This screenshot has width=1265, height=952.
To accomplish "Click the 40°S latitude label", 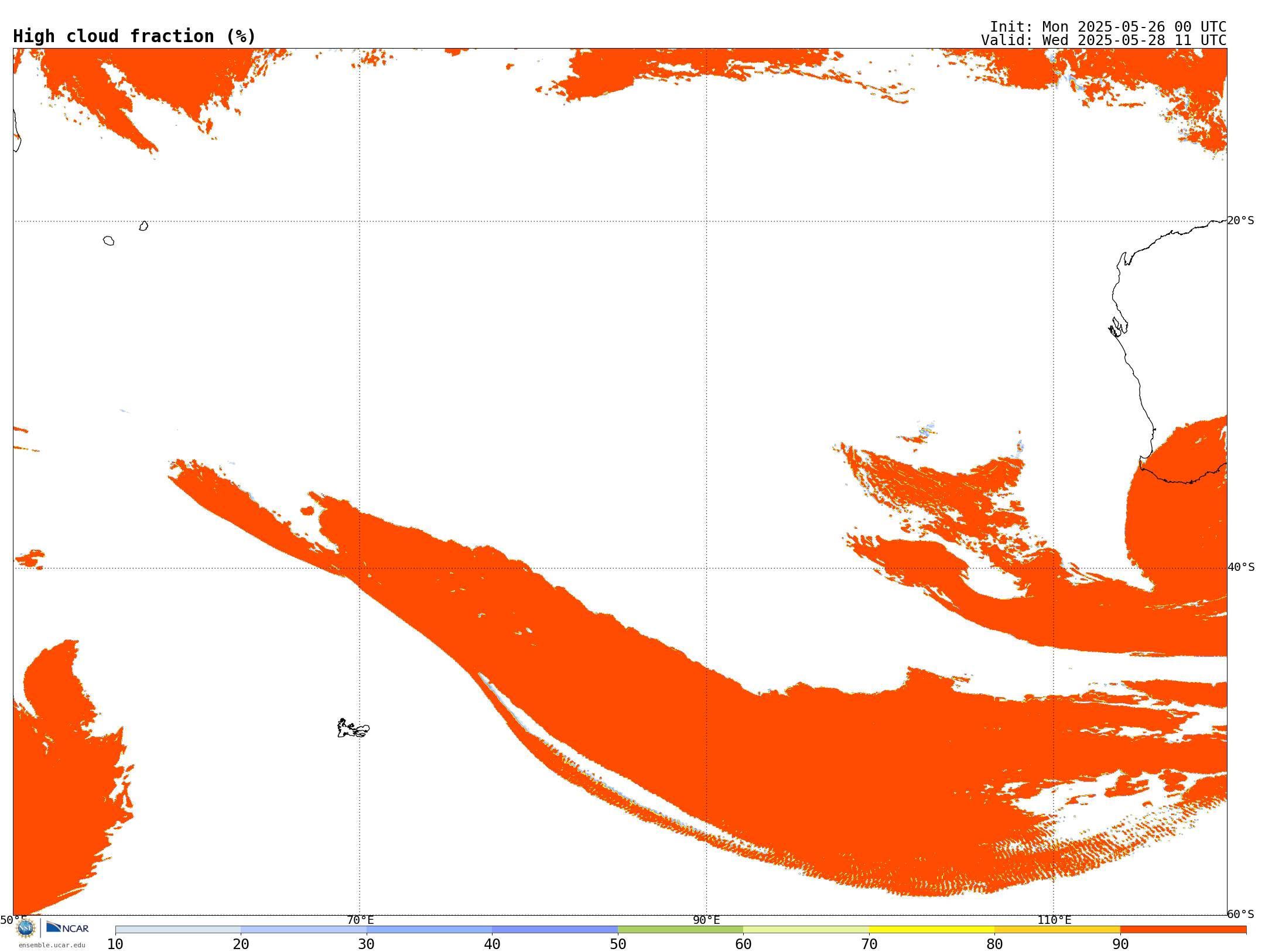I will (1241, 567).
